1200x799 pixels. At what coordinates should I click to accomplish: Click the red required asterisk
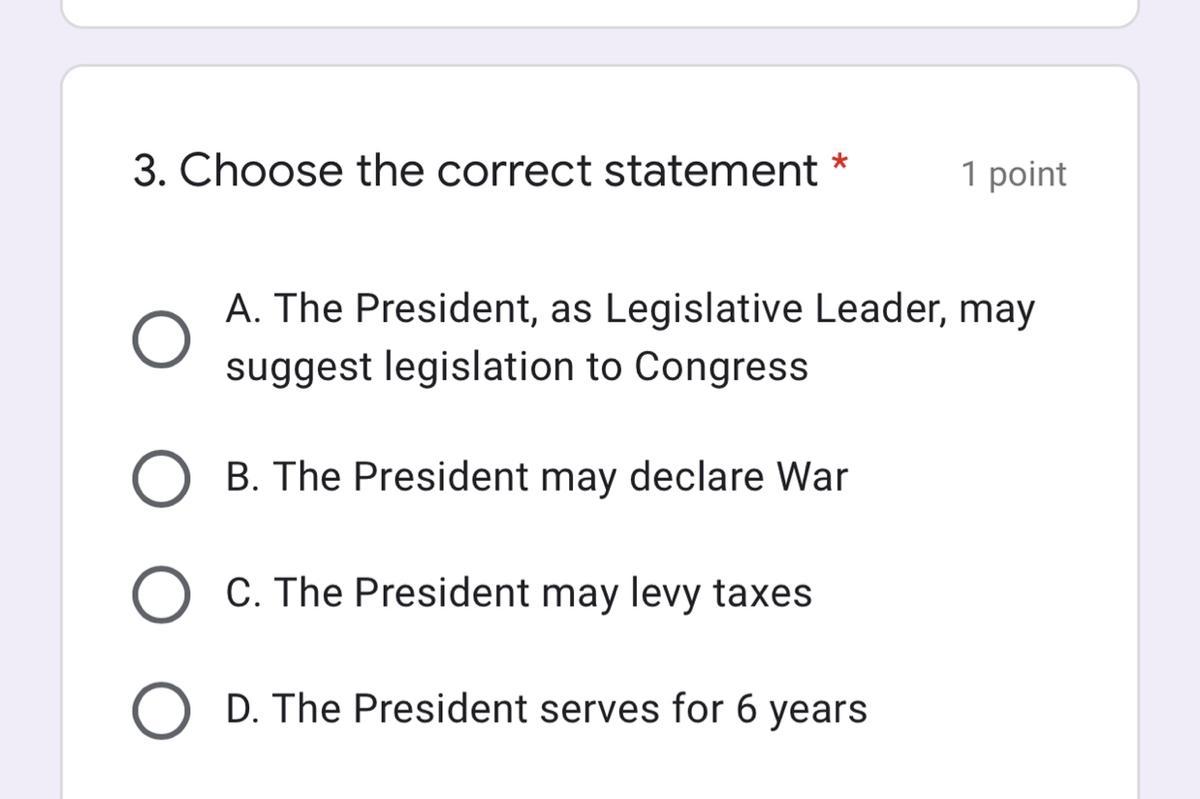[x=840, y=164]
